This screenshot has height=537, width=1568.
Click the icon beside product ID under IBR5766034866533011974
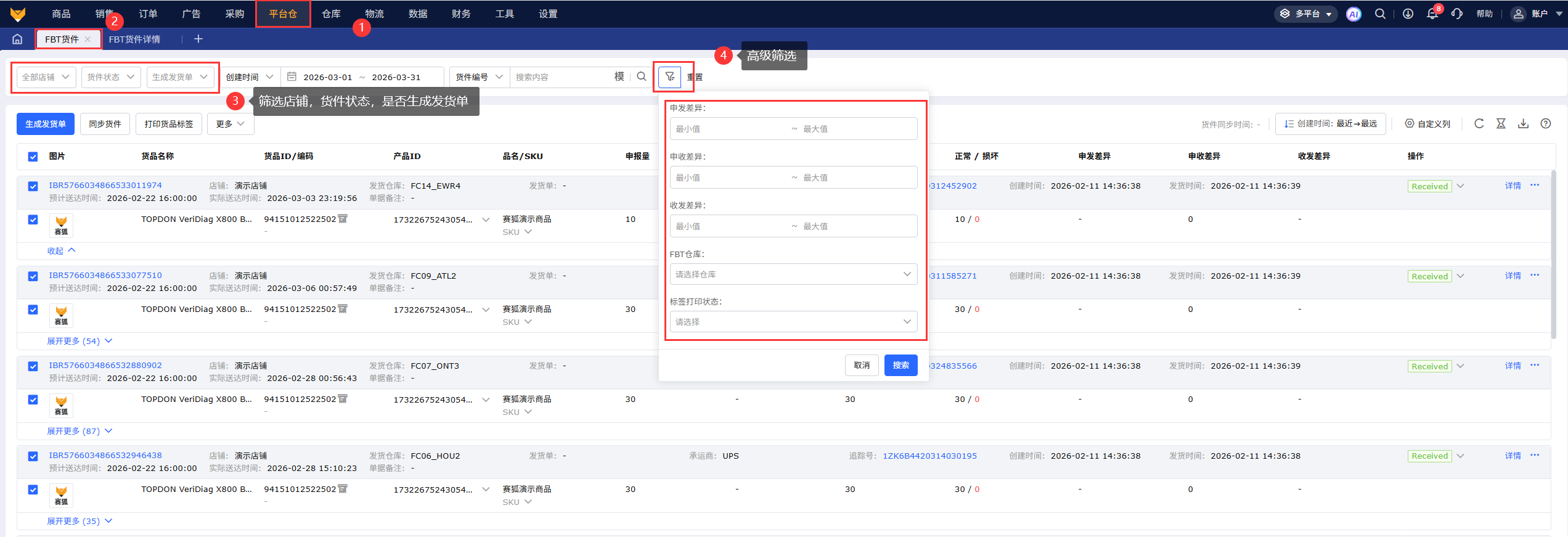(x=343, y=219)
